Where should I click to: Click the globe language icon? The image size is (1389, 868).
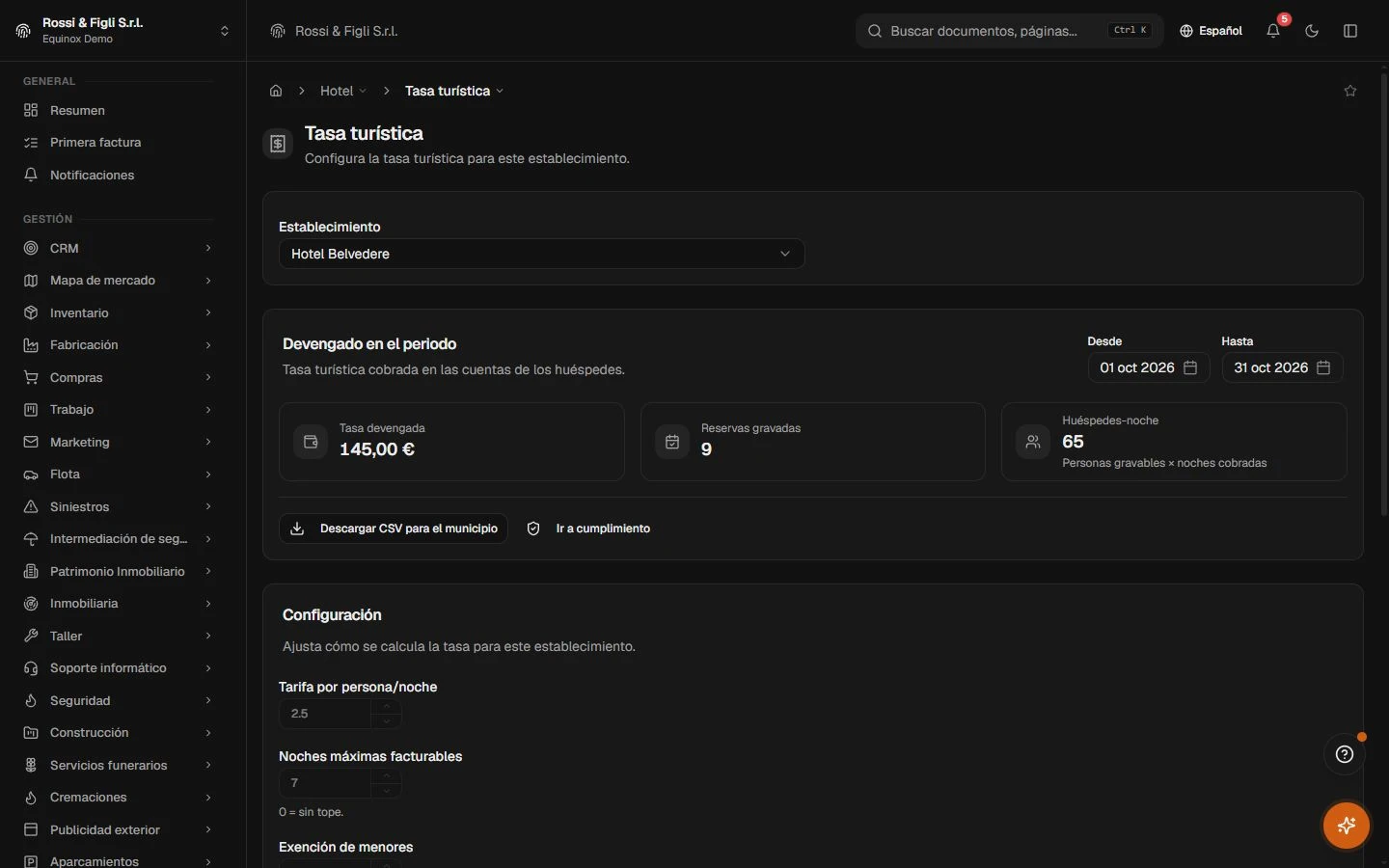pyautogui.click(x=1186, y=31)
